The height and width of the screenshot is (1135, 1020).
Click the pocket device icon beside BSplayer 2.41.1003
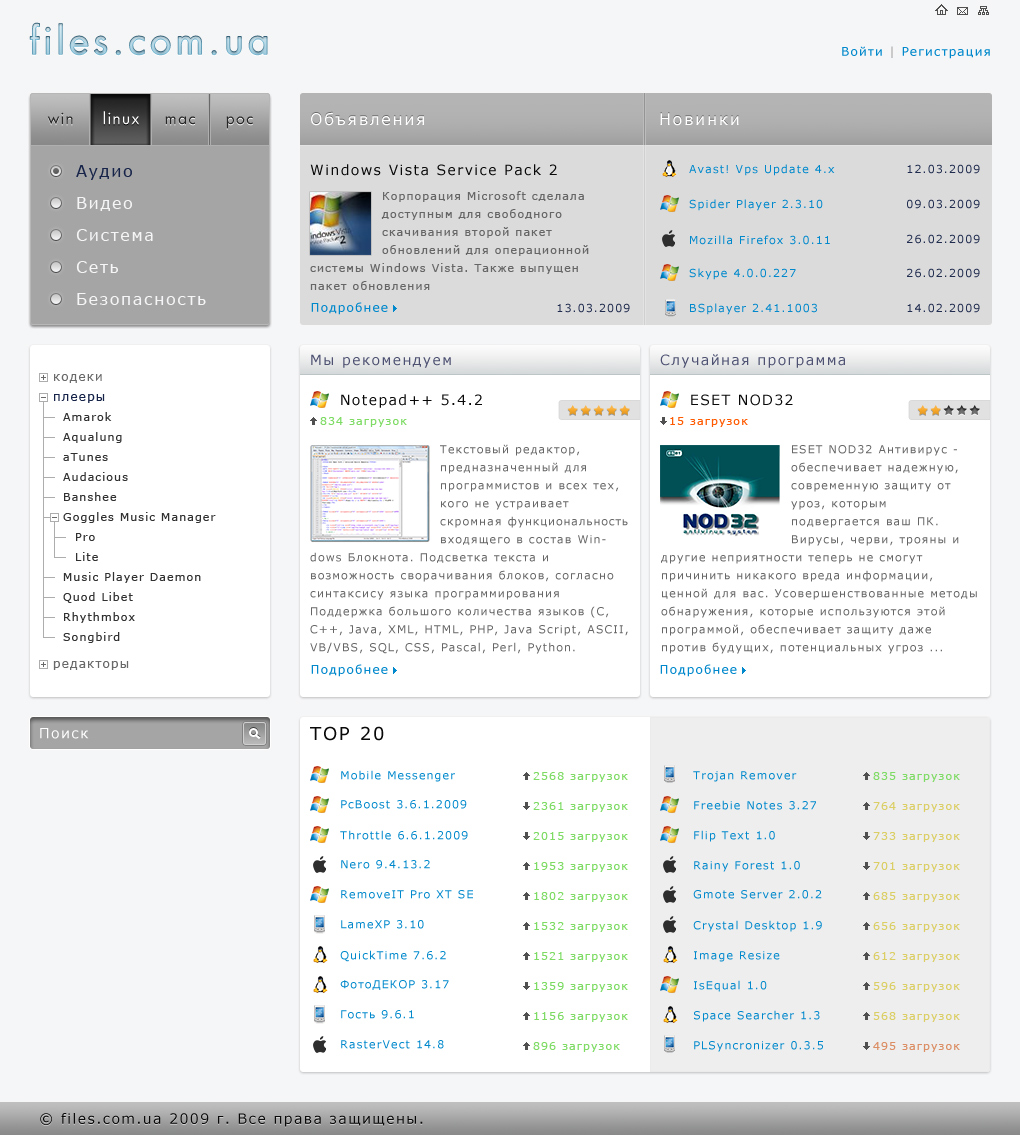[670, 308]
